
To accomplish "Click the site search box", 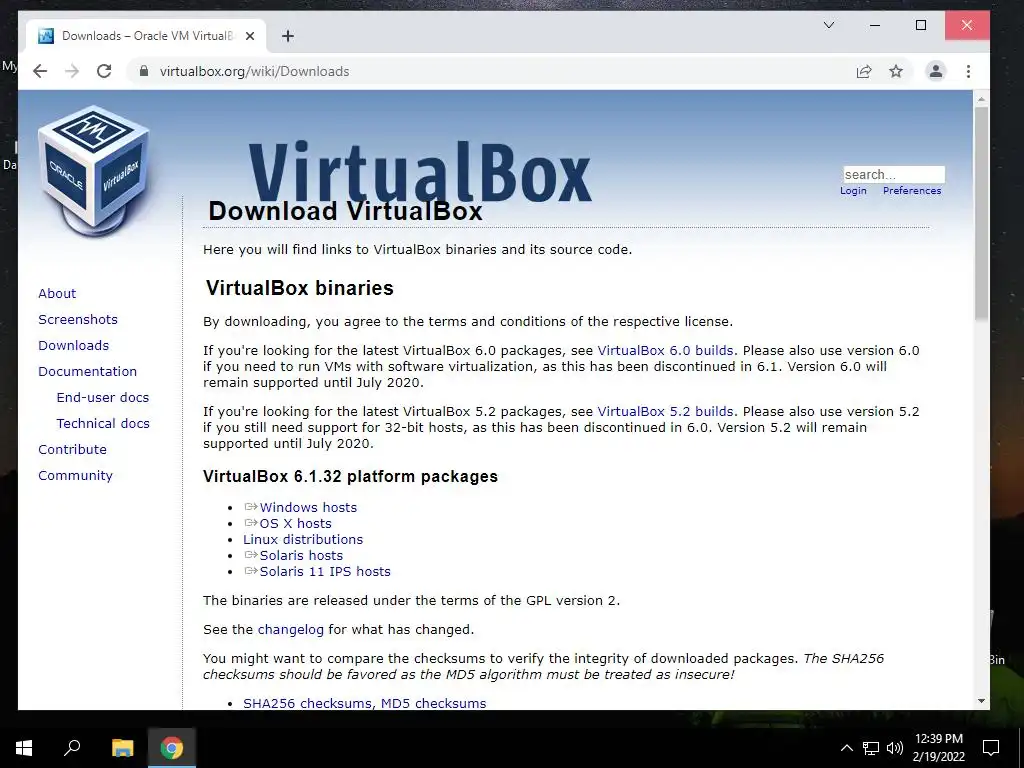I will coord(893,174).
